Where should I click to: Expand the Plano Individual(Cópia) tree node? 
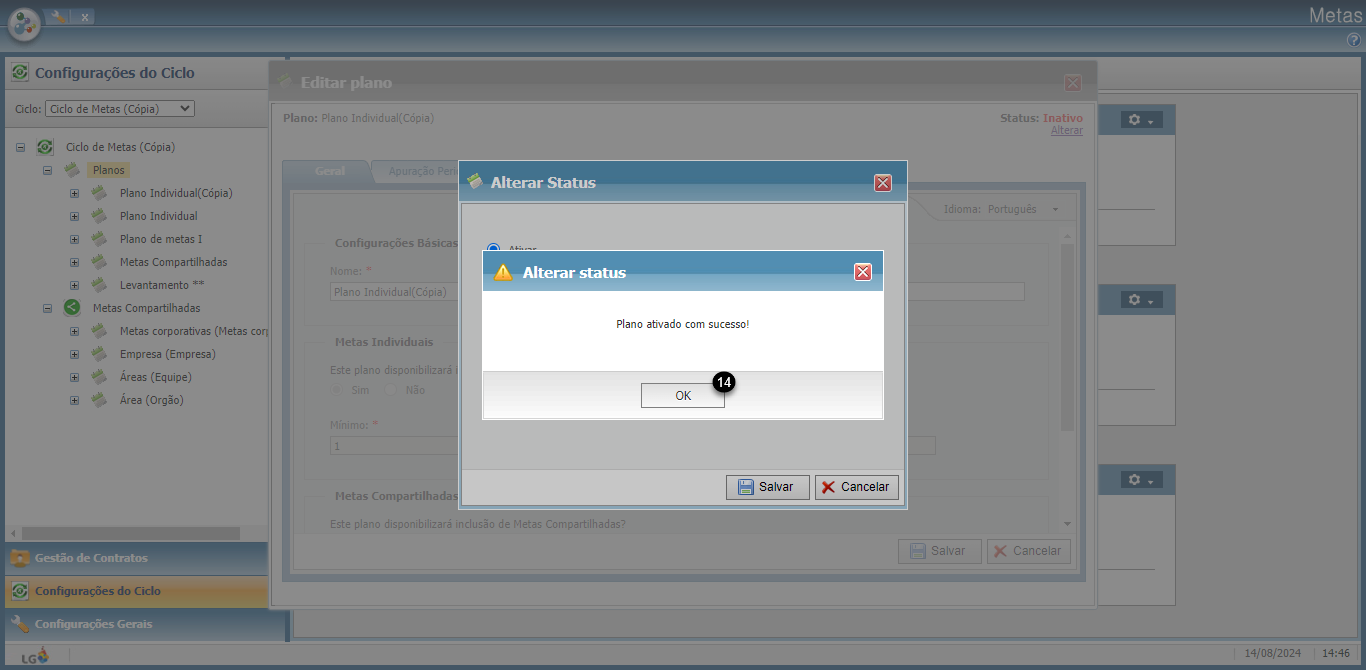74,193
